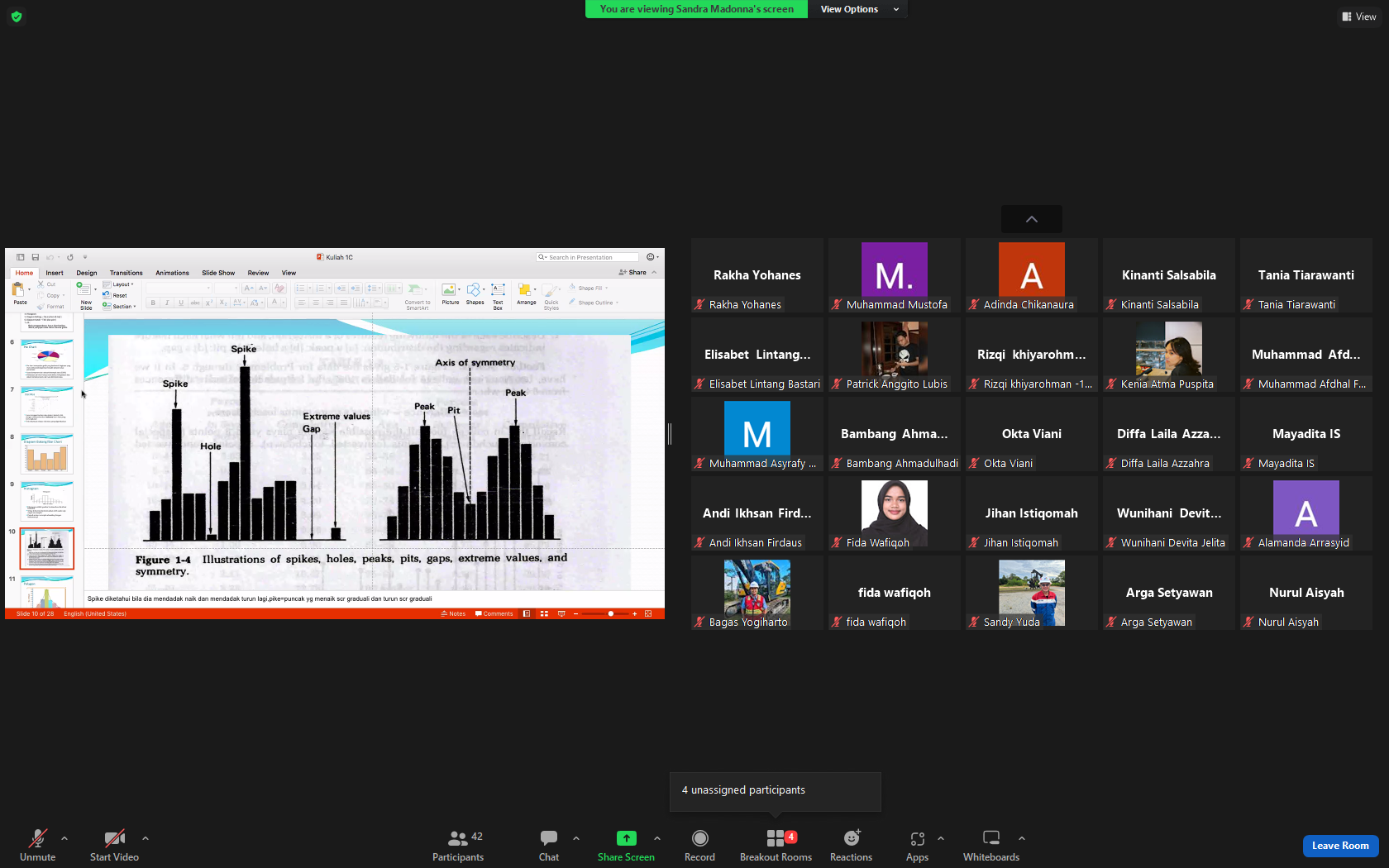Image resolution: width=1389 pixels, height=868 pixels.
Task: Open the Section dropdown in the ribbon
Action: tap(119, 306)
